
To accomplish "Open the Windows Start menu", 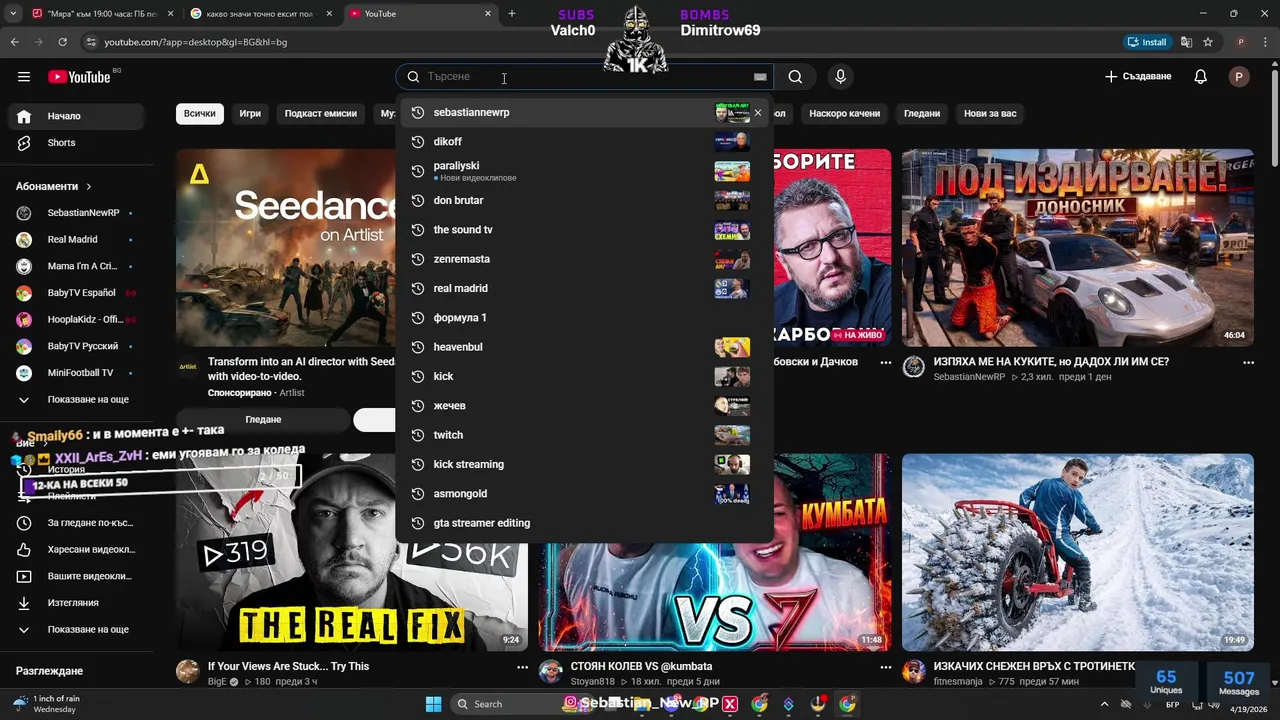I will (433, 704).
